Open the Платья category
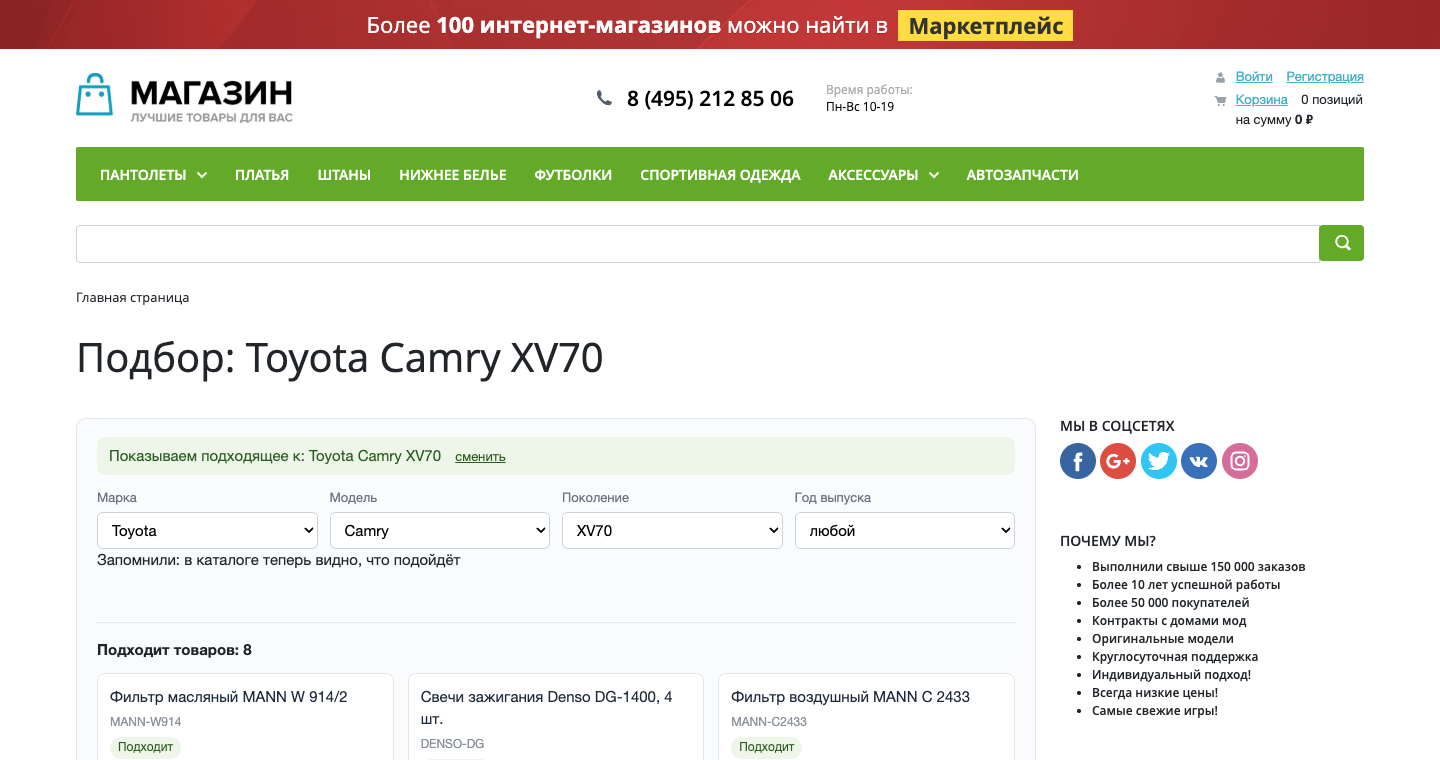 262,175
